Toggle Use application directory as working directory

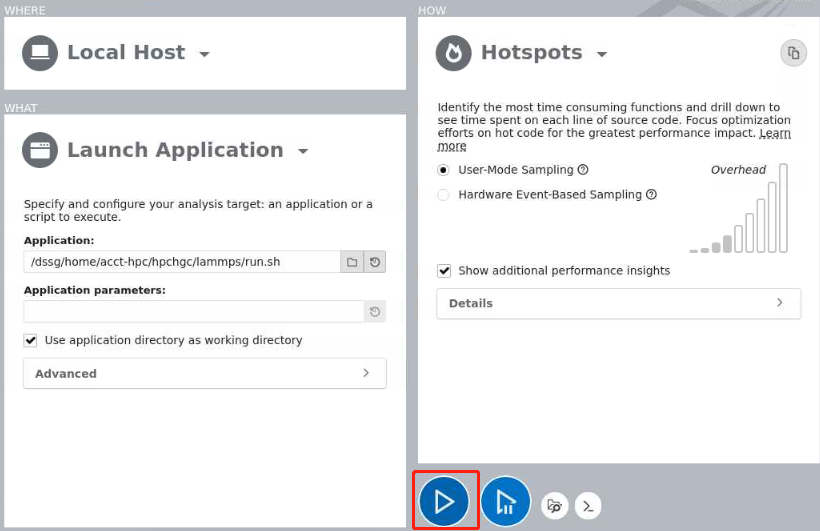tap(30, 340)
